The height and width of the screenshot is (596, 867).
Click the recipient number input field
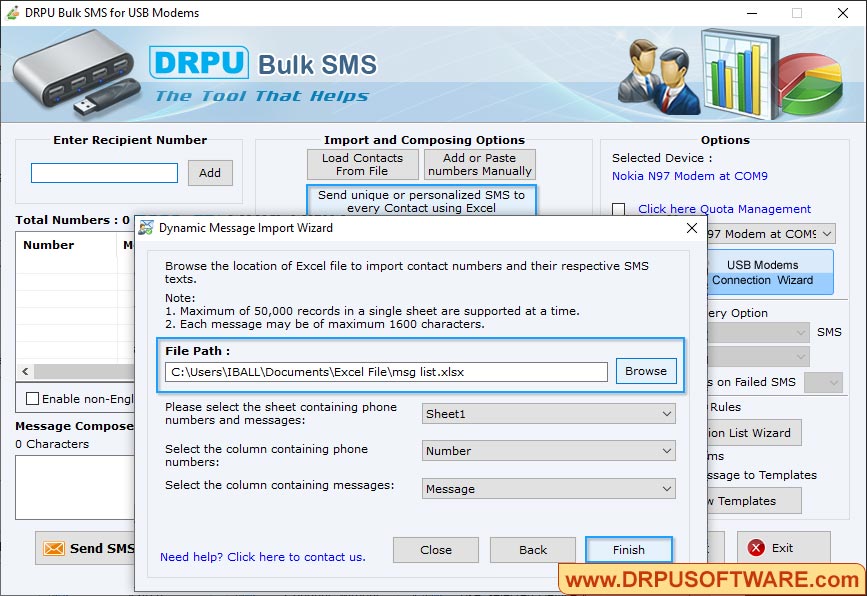(x=105, y=172)
